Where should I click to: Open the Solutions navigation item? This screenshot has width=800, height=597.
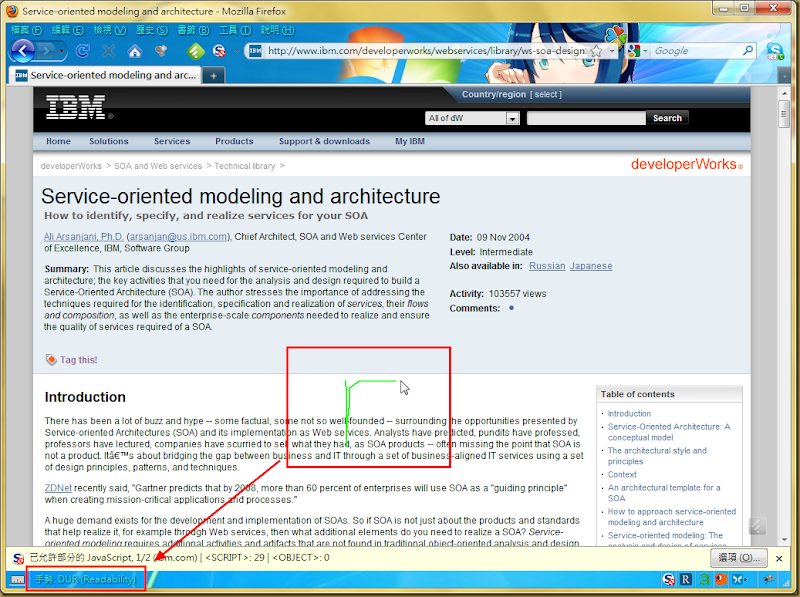point(109,141)
